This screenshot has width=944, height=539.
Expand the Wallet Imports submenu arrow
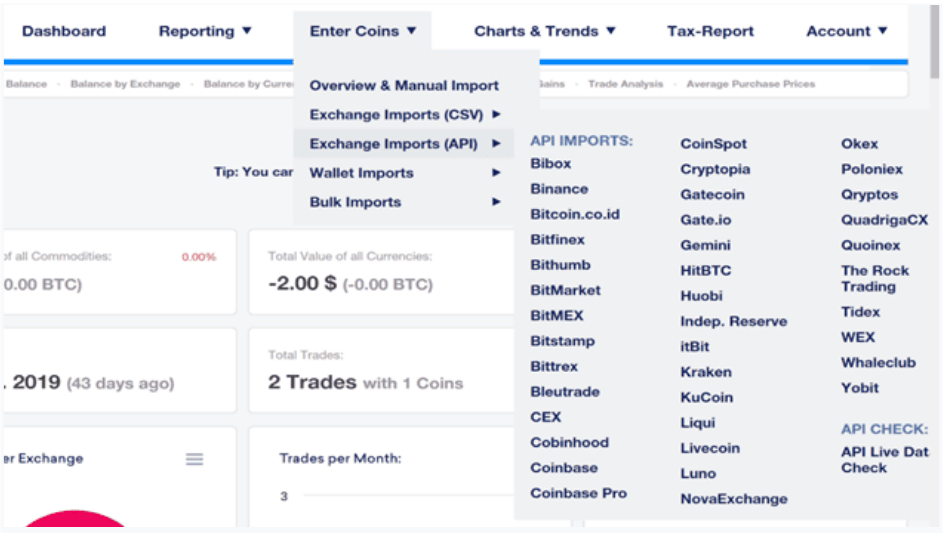496,172
